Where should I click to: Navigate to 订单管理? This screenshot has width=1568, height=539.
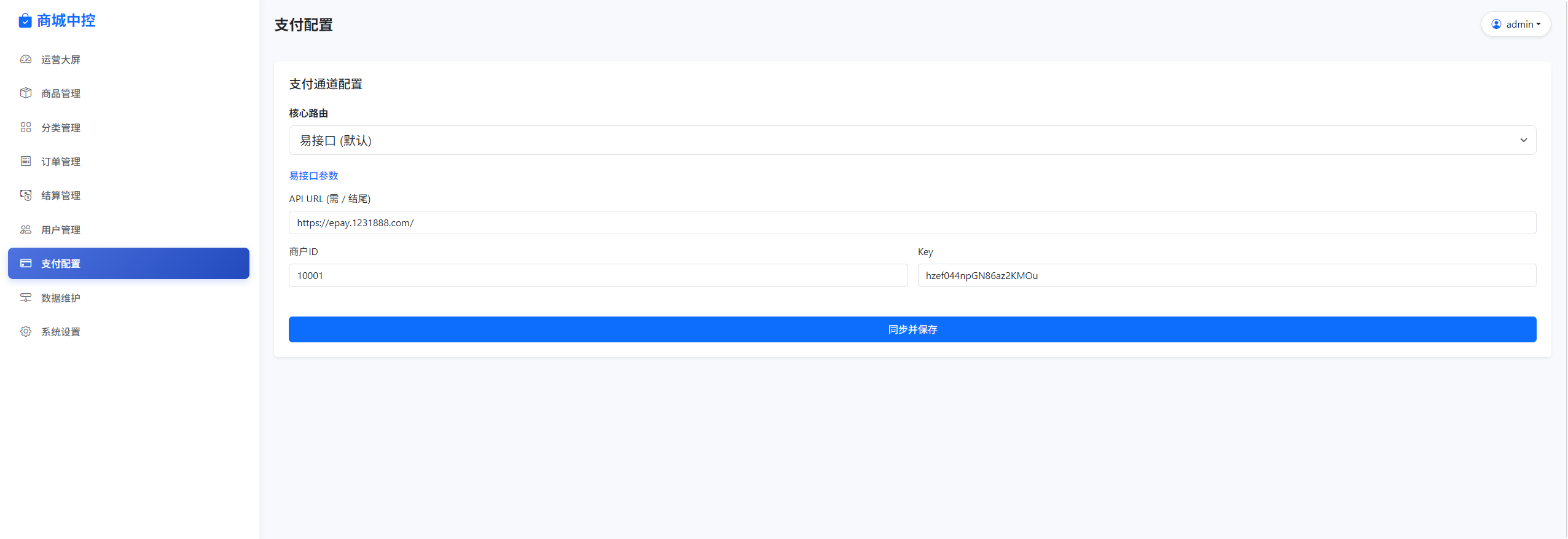[x=128, y=161]
